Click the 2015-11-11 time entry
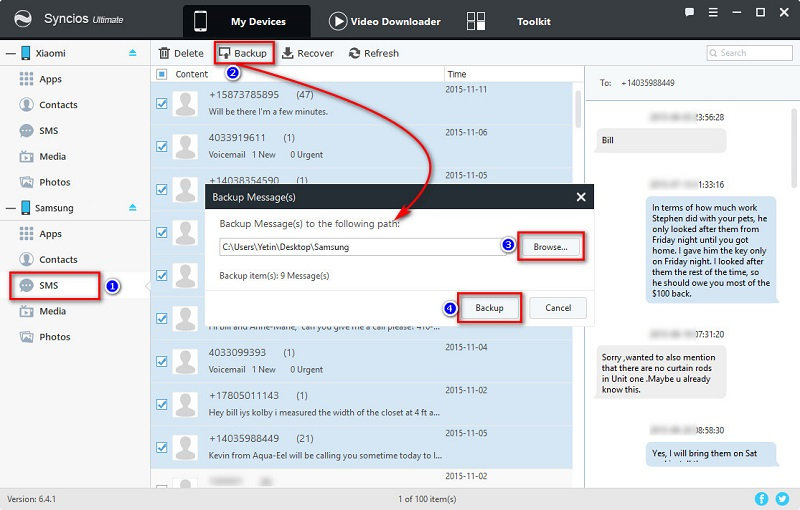Image resolution: width=800 pixels, height=510 pixels. coord(466,89)
